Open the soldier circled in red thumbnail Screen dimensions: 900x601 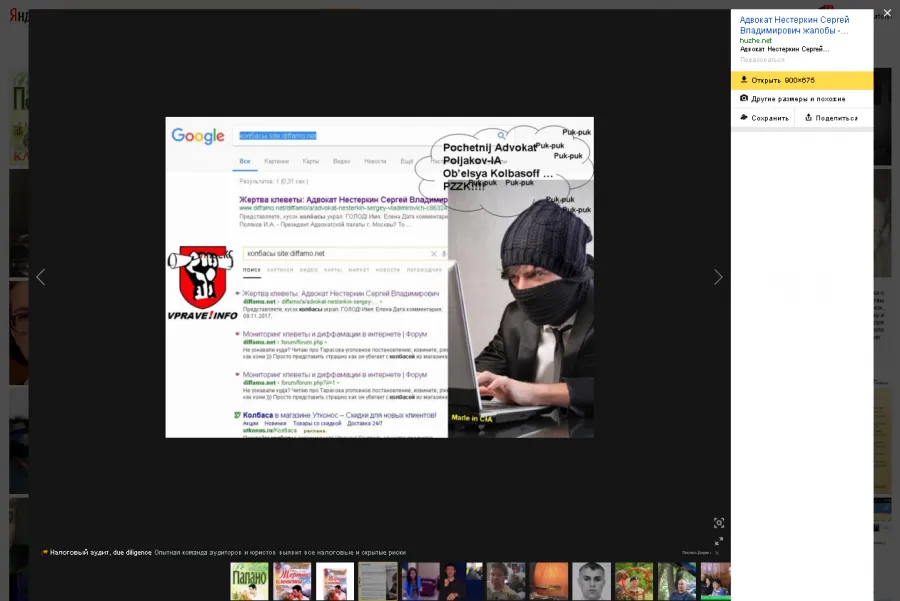(x=634, y=581)
